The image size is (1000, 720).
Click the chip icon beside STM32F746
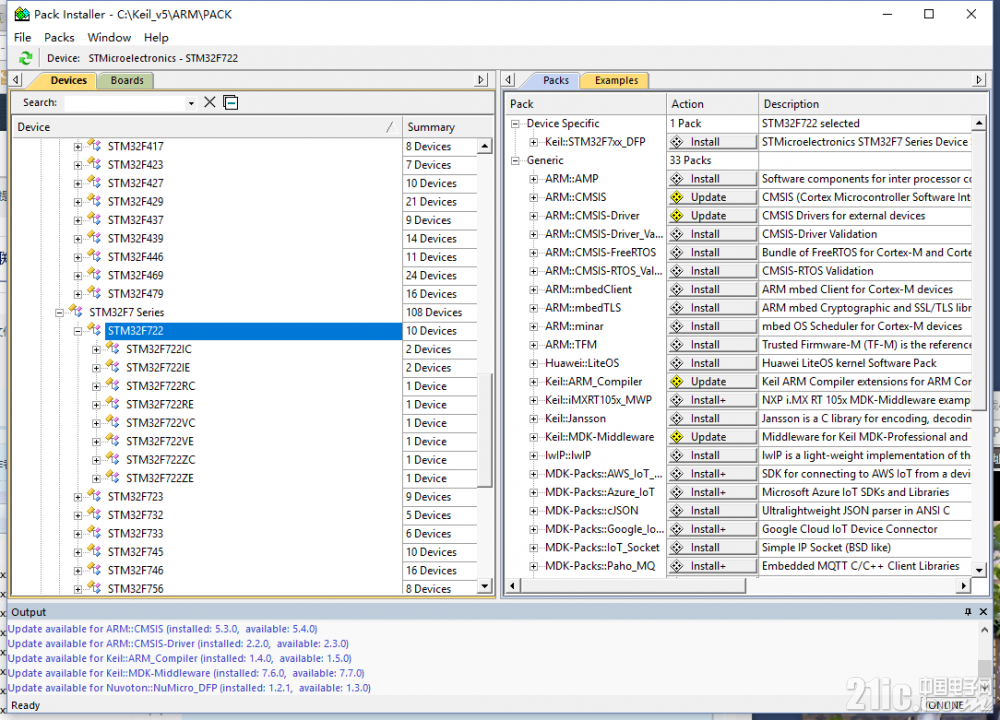[x=94, y=569]
